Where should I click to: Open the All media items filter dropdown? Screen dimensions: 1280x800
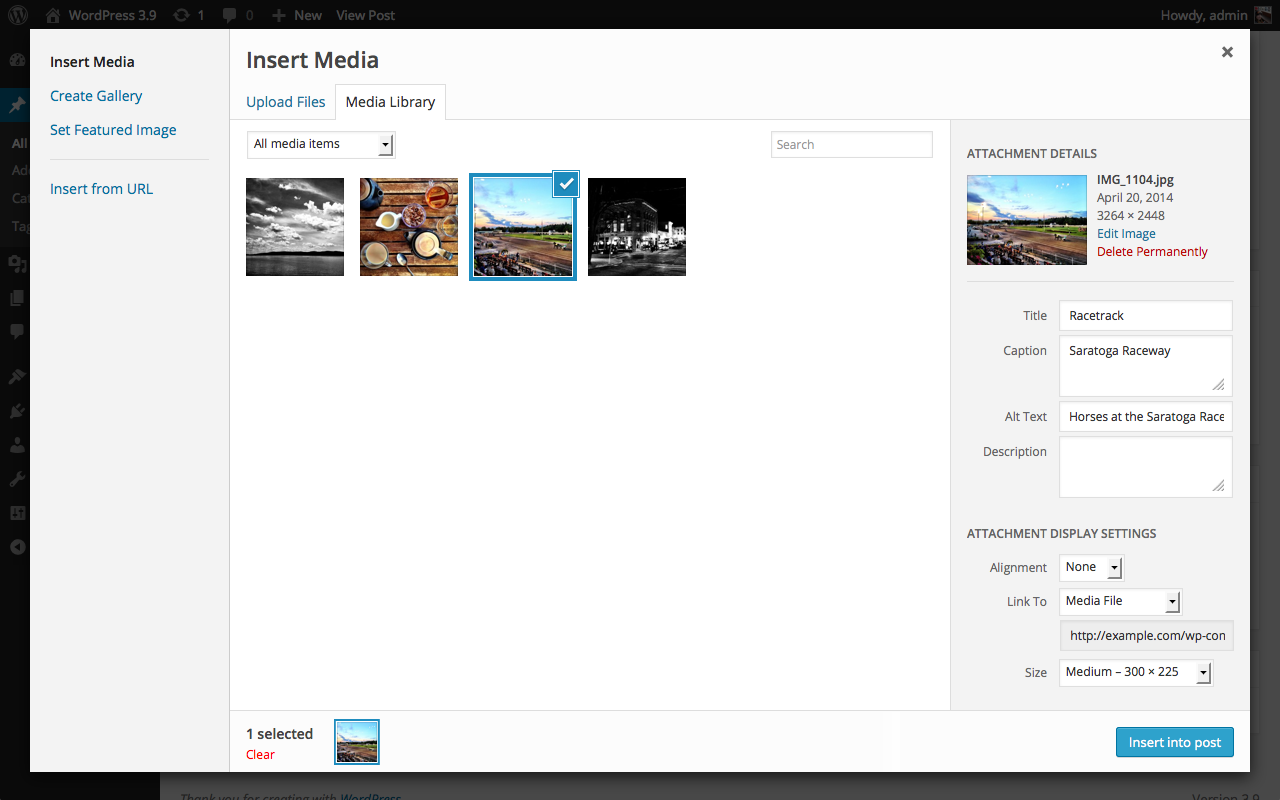click(320, 144)
